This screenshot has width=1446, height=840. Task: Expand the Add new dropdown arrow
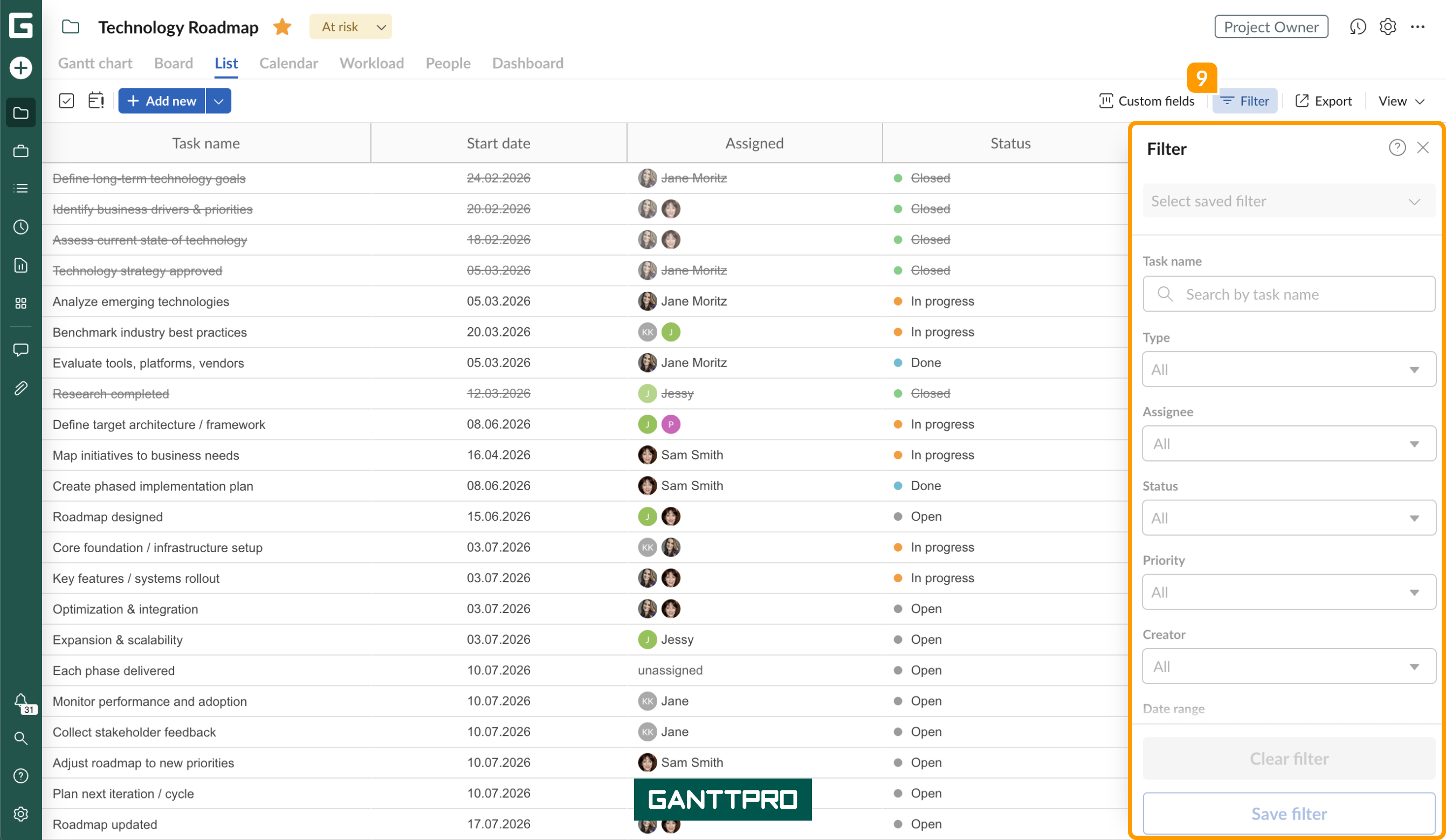[x=218, y=101]
